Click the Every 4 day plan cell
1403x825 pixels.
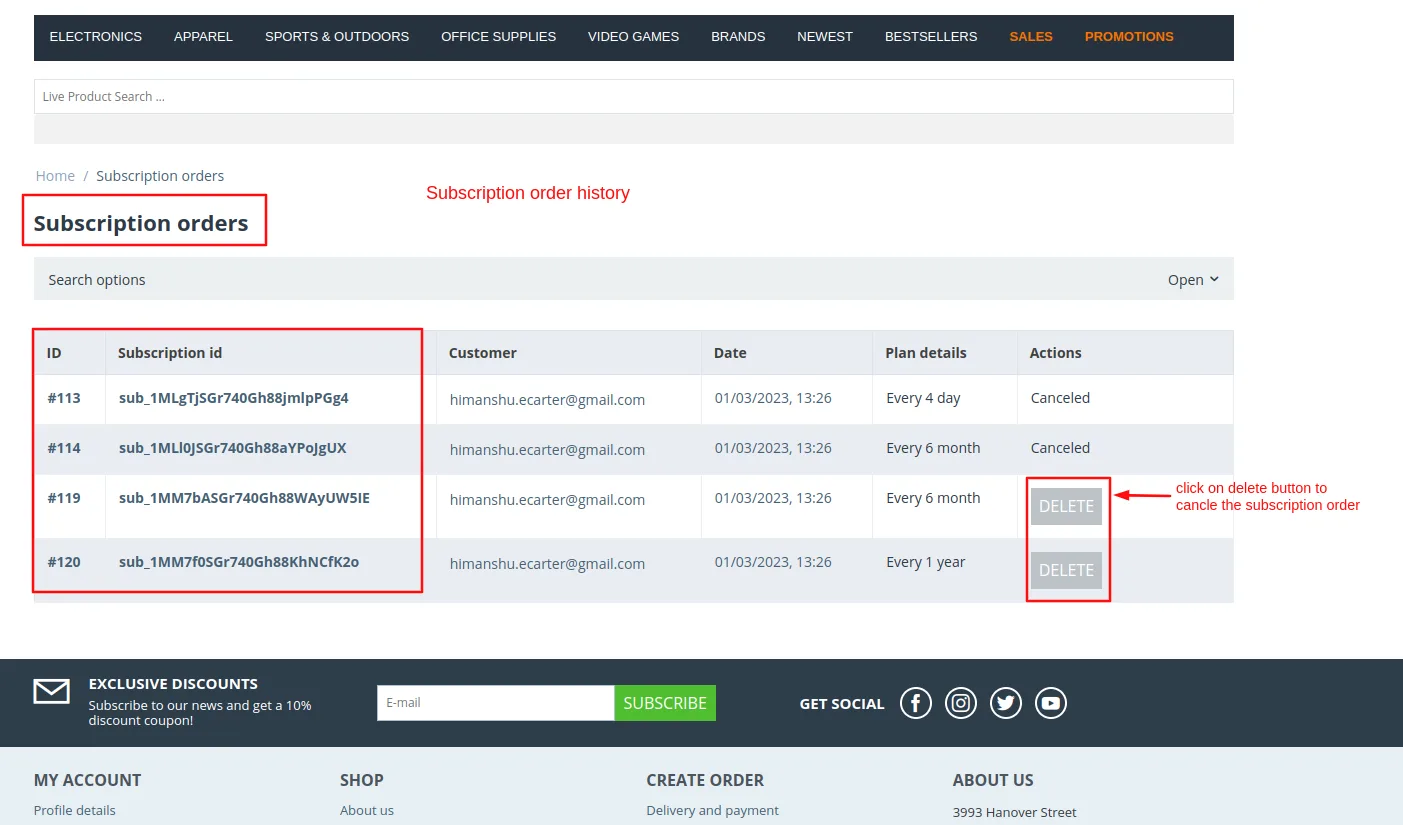(x=923, y=398)
